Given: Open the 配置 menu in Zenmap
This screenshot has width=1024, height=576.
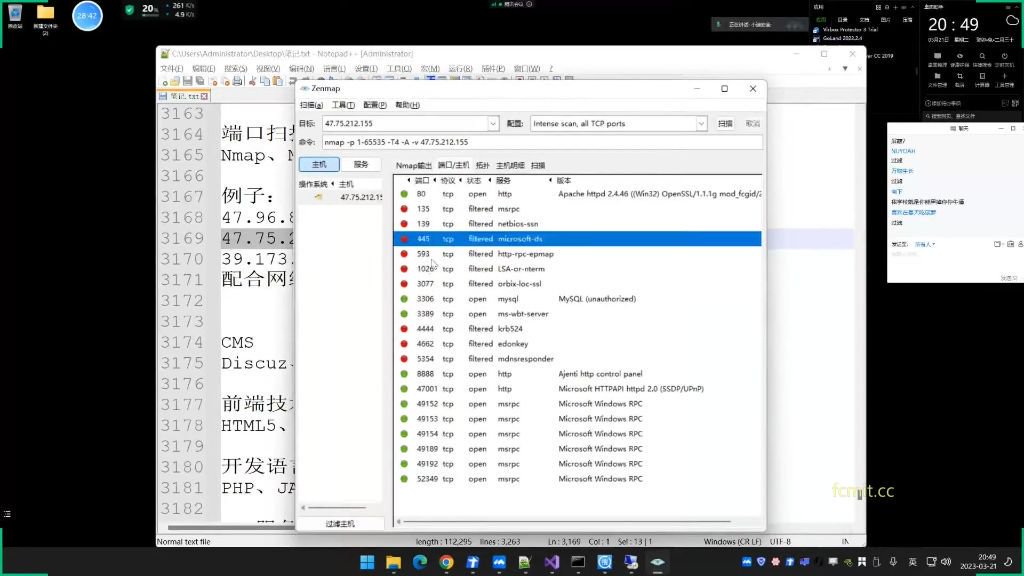Looking at the screenshot, I should coord(374,105).
